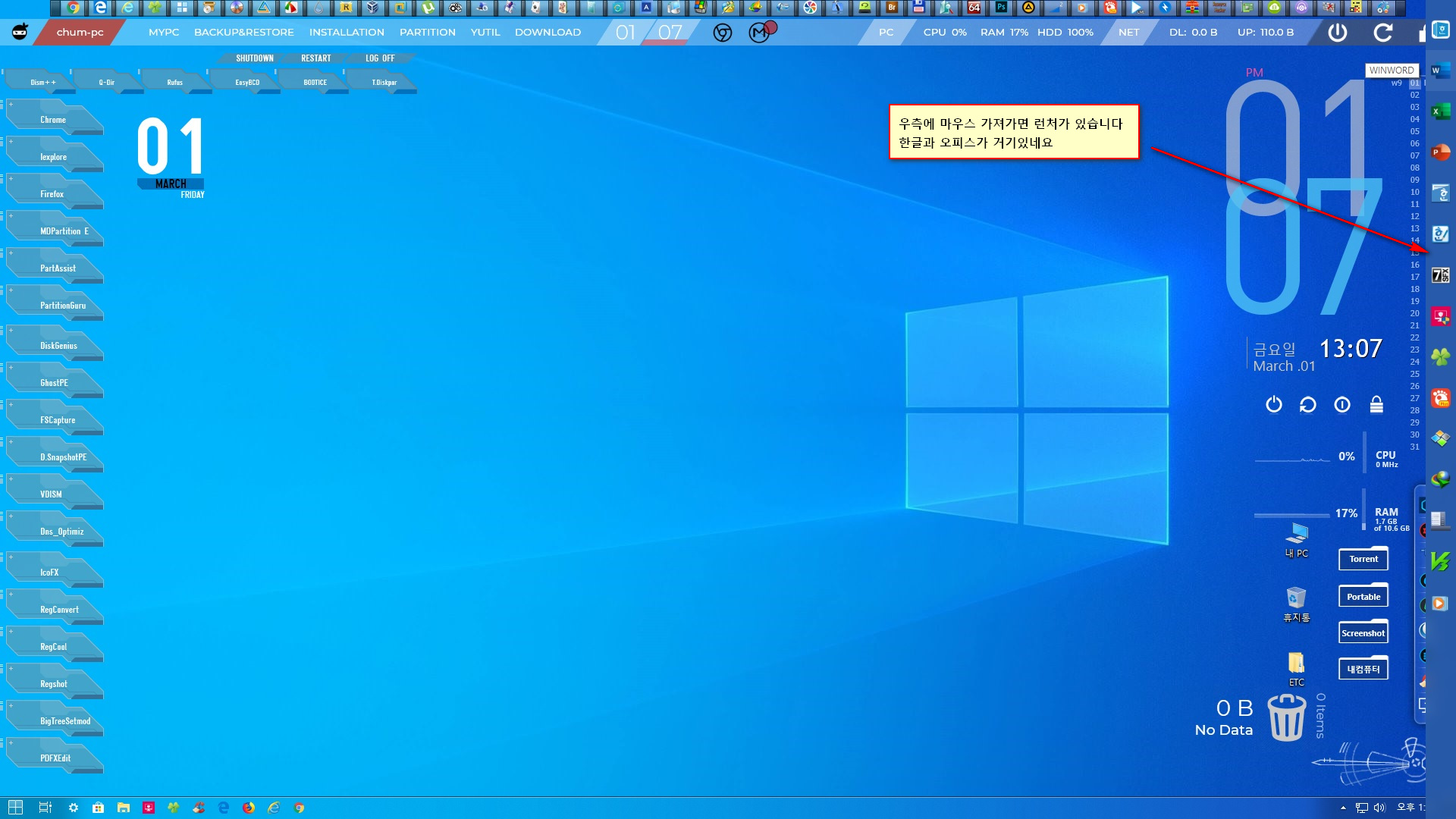
Task: Open the ETC folder on desktop
Action: click(x=1297, y=669)
